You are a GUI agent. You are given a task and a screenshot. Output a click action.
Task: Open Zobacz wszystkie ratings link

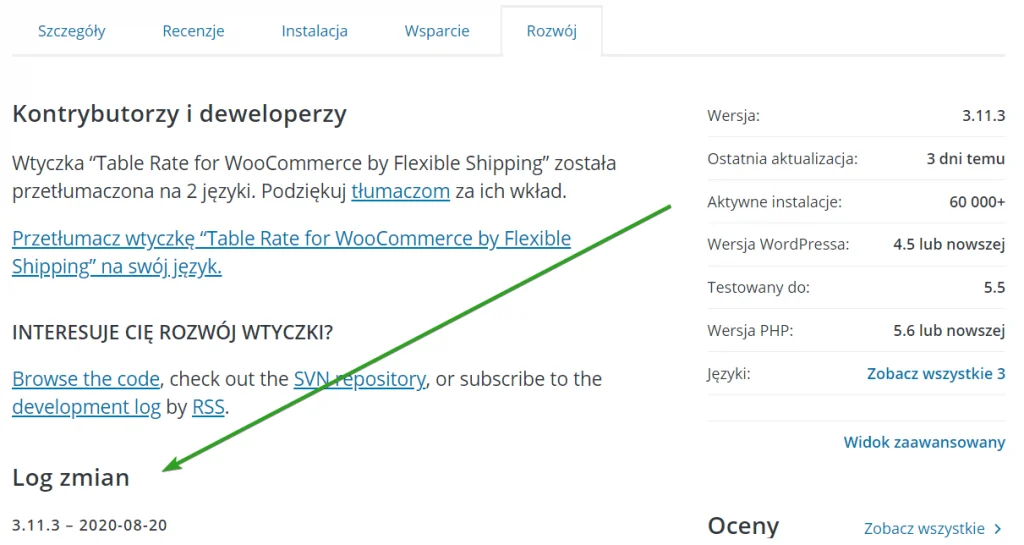click(x=924, y=529)
